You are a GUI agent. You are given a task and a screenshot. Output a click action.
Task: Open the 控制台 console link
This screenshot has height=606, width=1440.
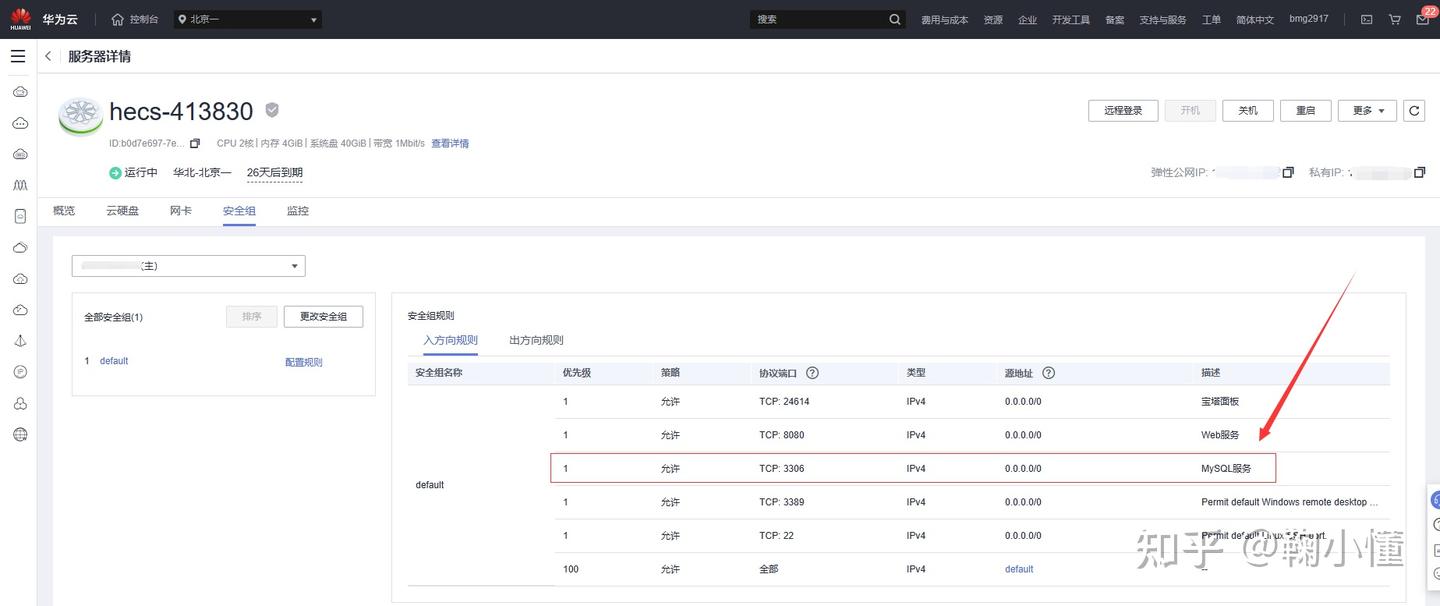click(x=144, y=19)
